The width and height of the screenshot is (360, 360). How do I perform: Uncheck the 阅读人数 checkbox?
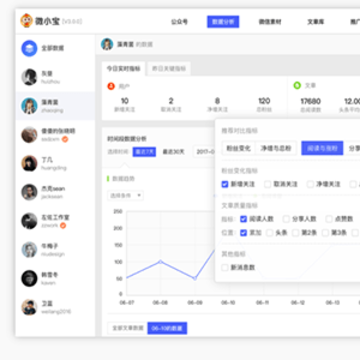tap(243, 219)
